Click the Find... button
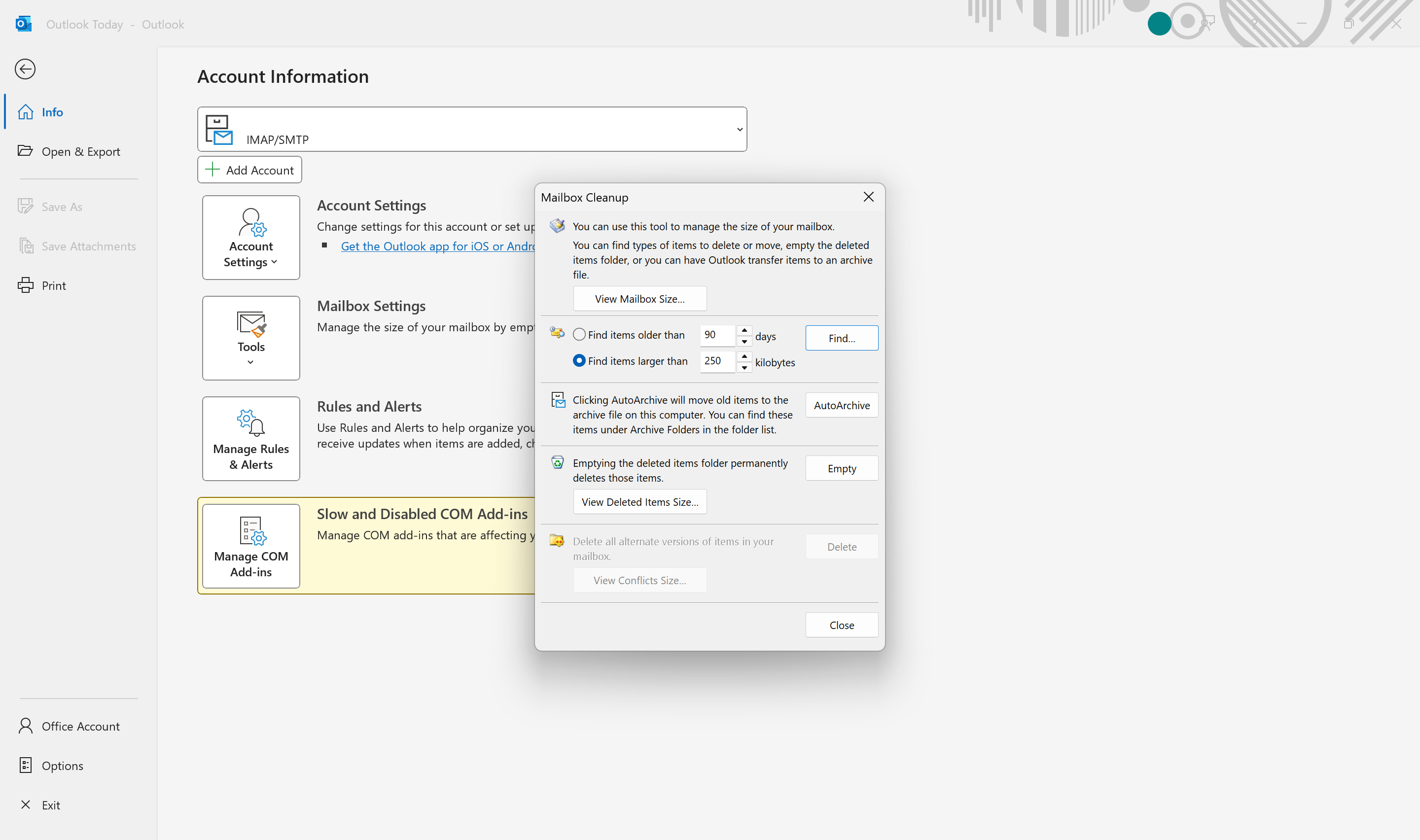1420x840 pixels. [842, 338]
